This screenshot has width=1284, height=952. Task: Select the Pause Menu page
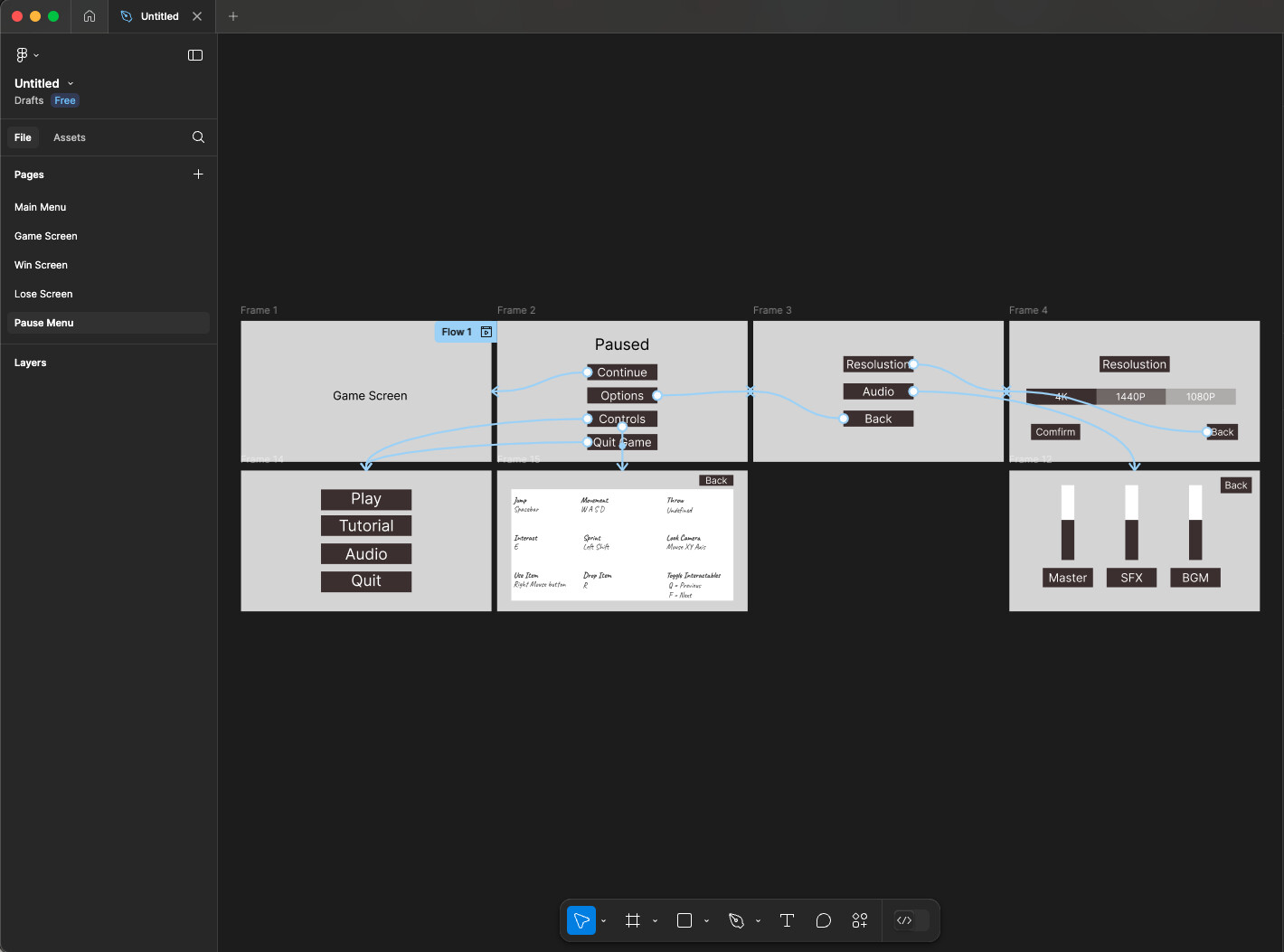coord(109,323)
